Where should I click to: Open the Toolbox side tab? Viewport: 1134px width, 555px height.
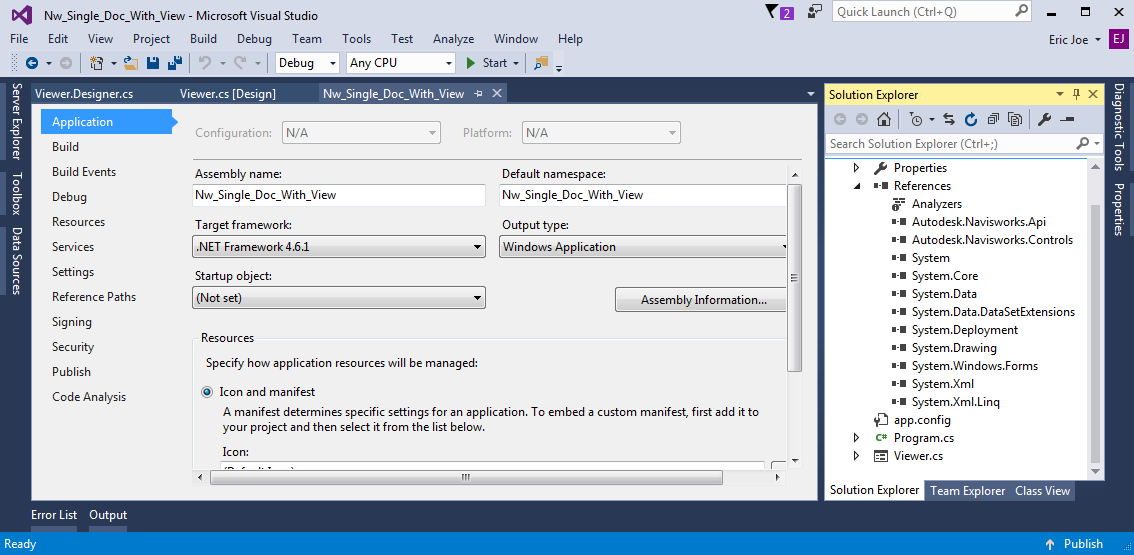tap(17, 194)
